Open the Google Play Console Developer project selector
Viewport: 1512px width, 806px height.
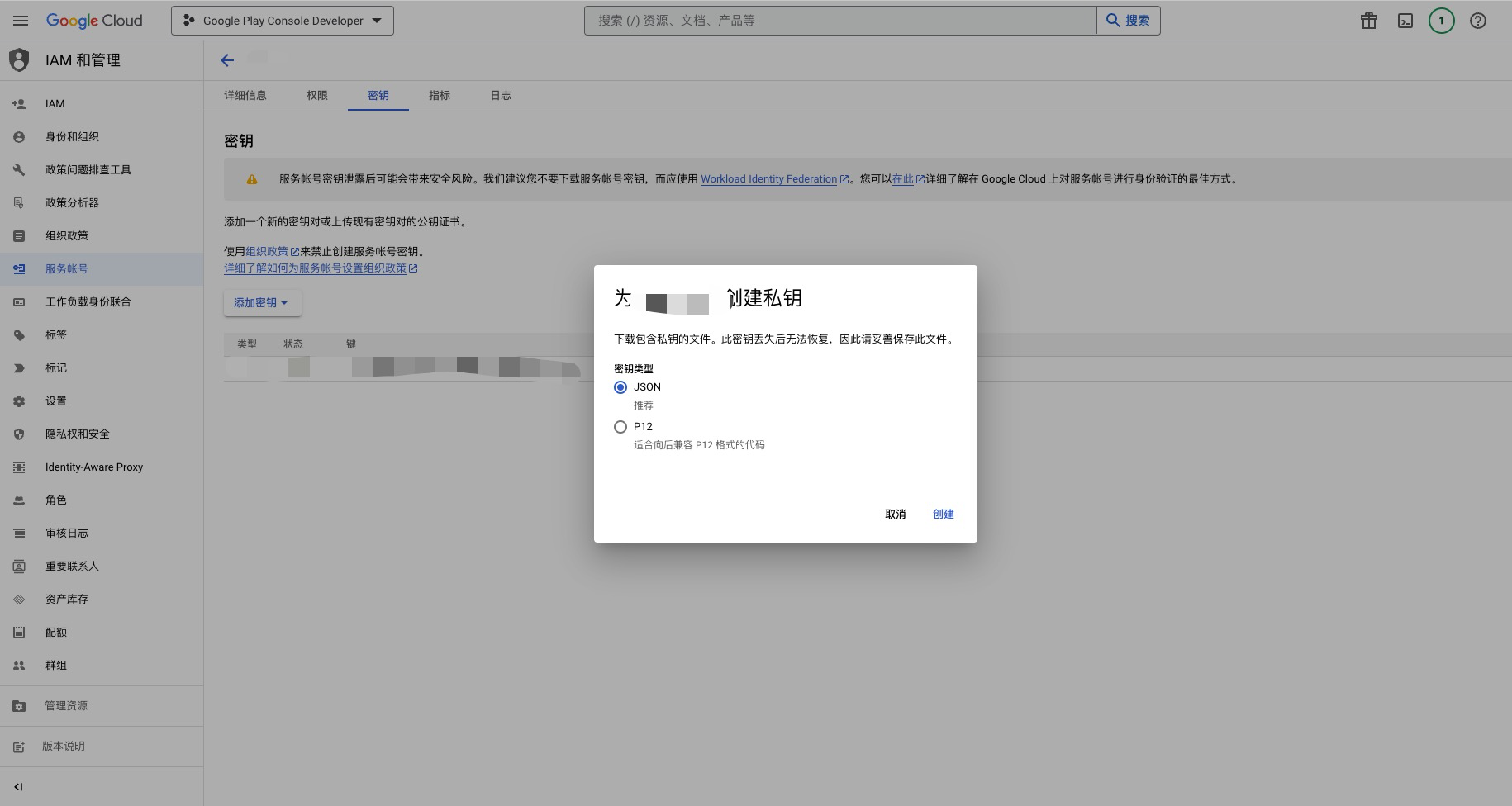pos(283,21)
